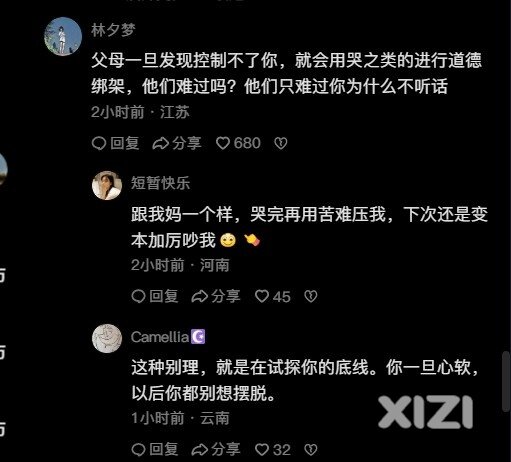Image resolution: width=511 pixels, height=462 pixels.
Task: Reply to Camellia's comment
Action: pos(155,449)
